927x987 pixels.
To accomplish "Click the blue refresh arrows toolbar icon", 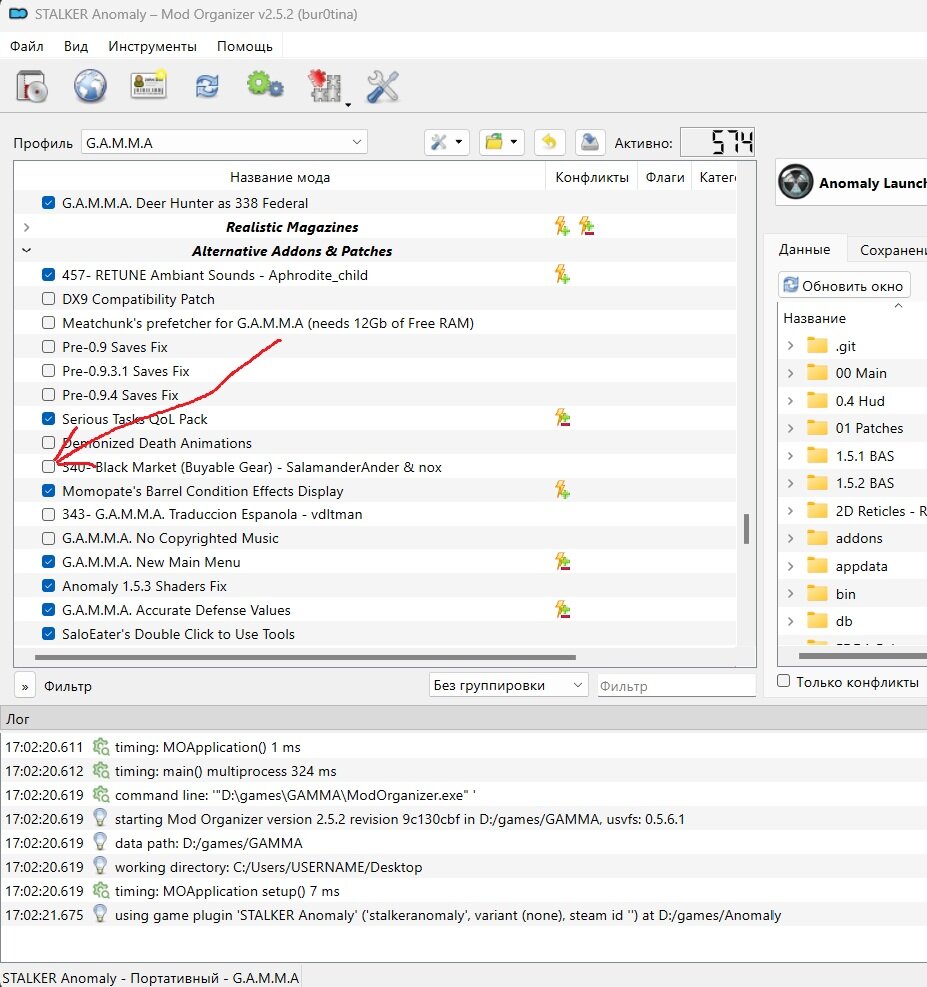I will (x=207, y=87).
